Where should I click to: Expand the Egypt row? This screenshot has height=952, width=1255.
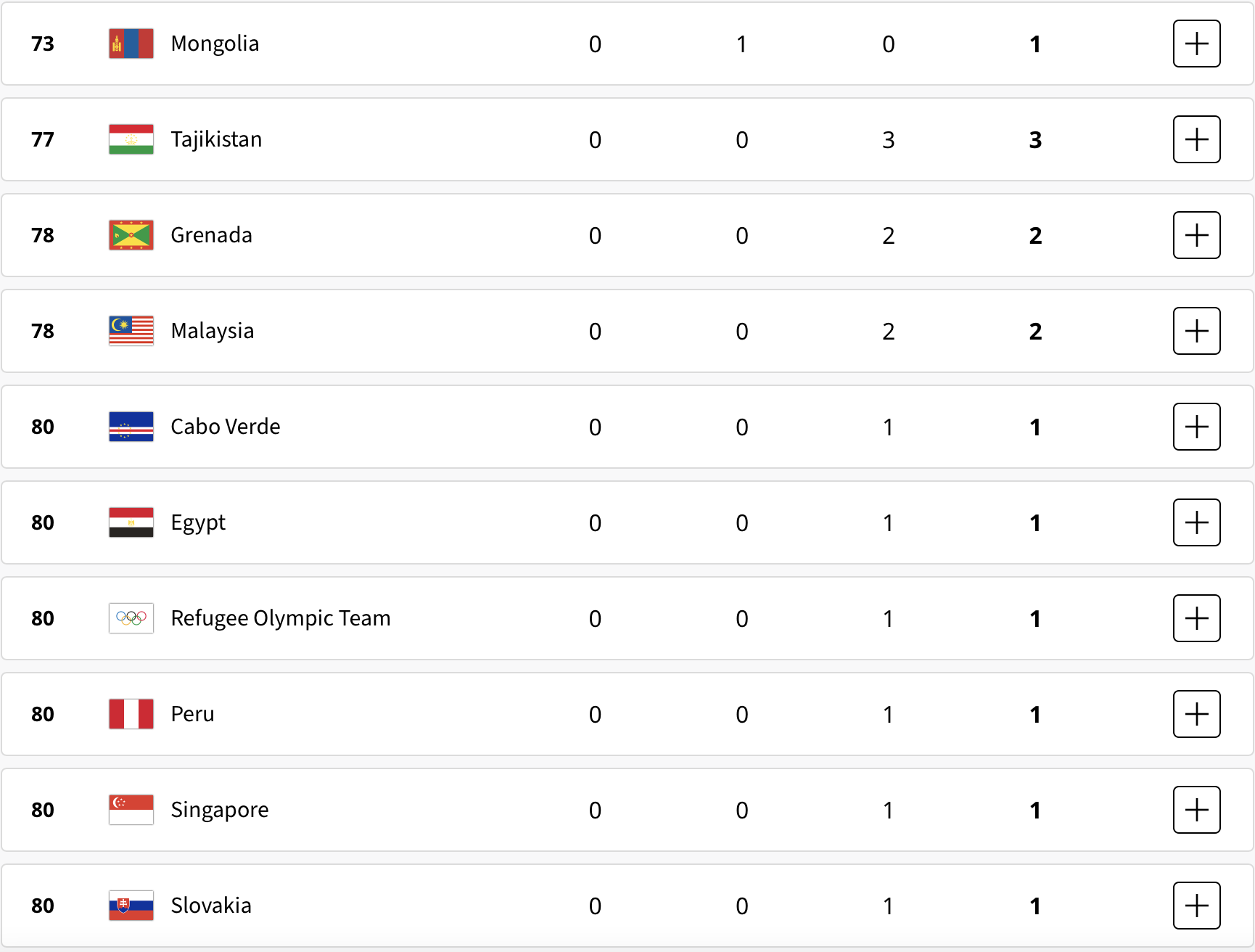tap(1196, 522)
